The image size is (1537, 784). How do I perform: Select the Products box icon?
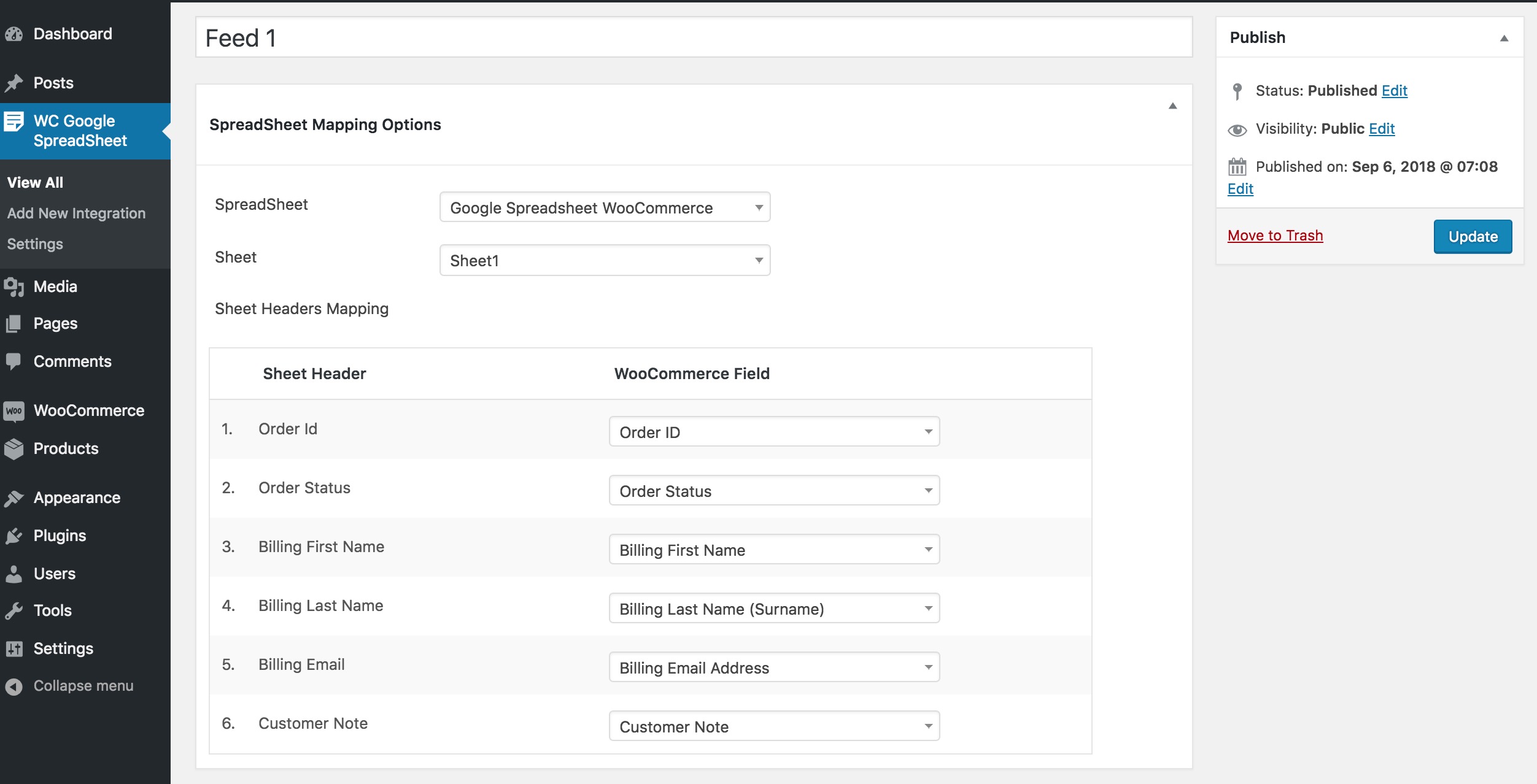click(15, 448)
